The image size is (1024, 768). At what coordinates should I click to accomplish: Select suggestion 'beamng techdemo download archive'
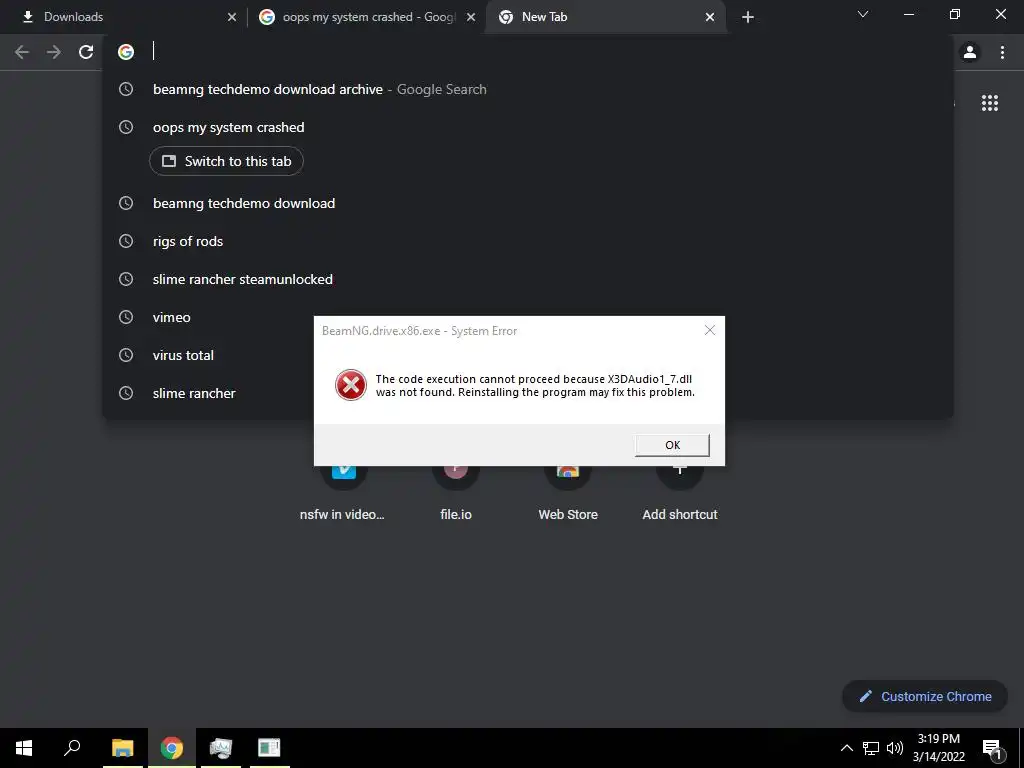tap(528, 89)
